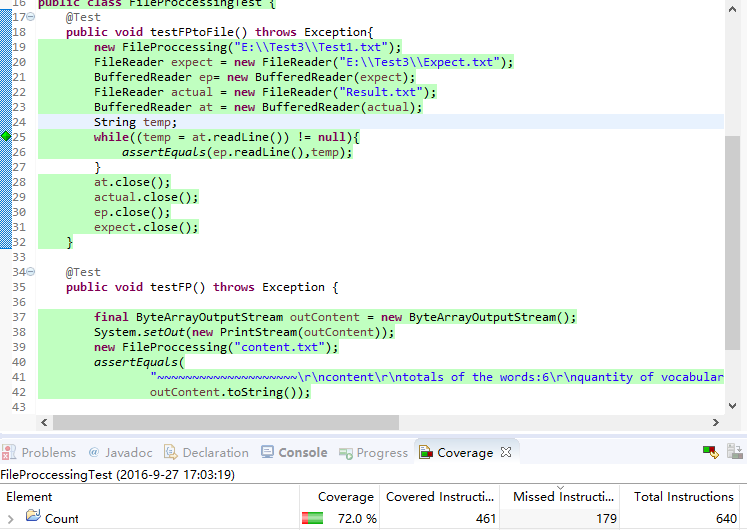Close the Coverage view tab
This screenshot has width=747, height=530.
pos(506,452)
